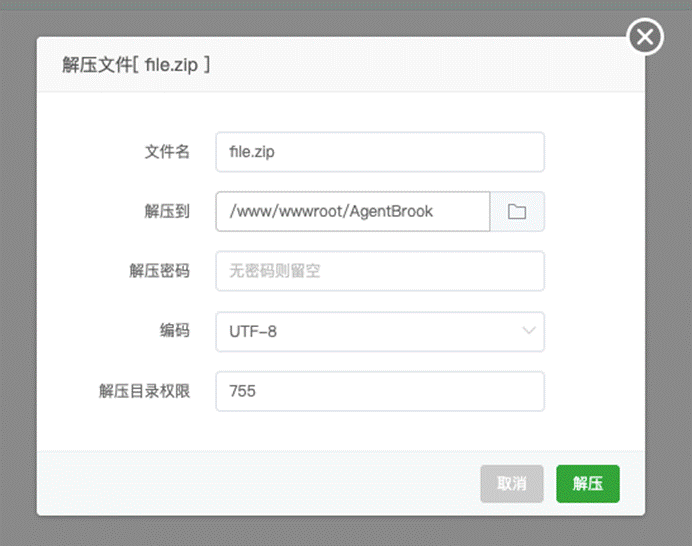Click the 解压到 label
The image size is (692, 546).
click(x=167, y=211)
